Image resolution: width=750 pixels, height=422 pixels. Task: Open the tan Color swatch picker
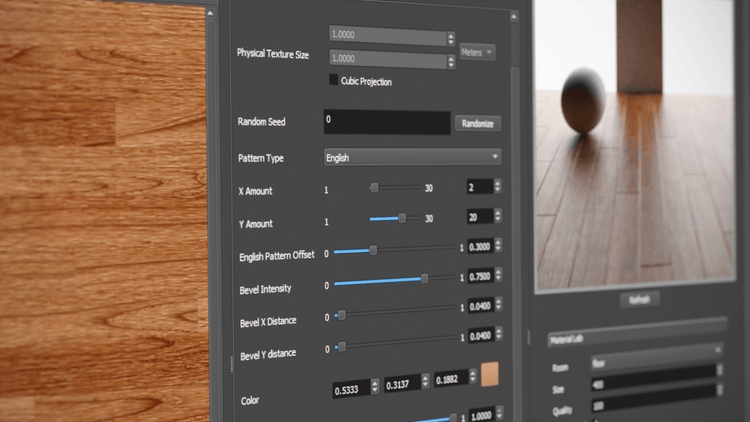click(490, 374)
